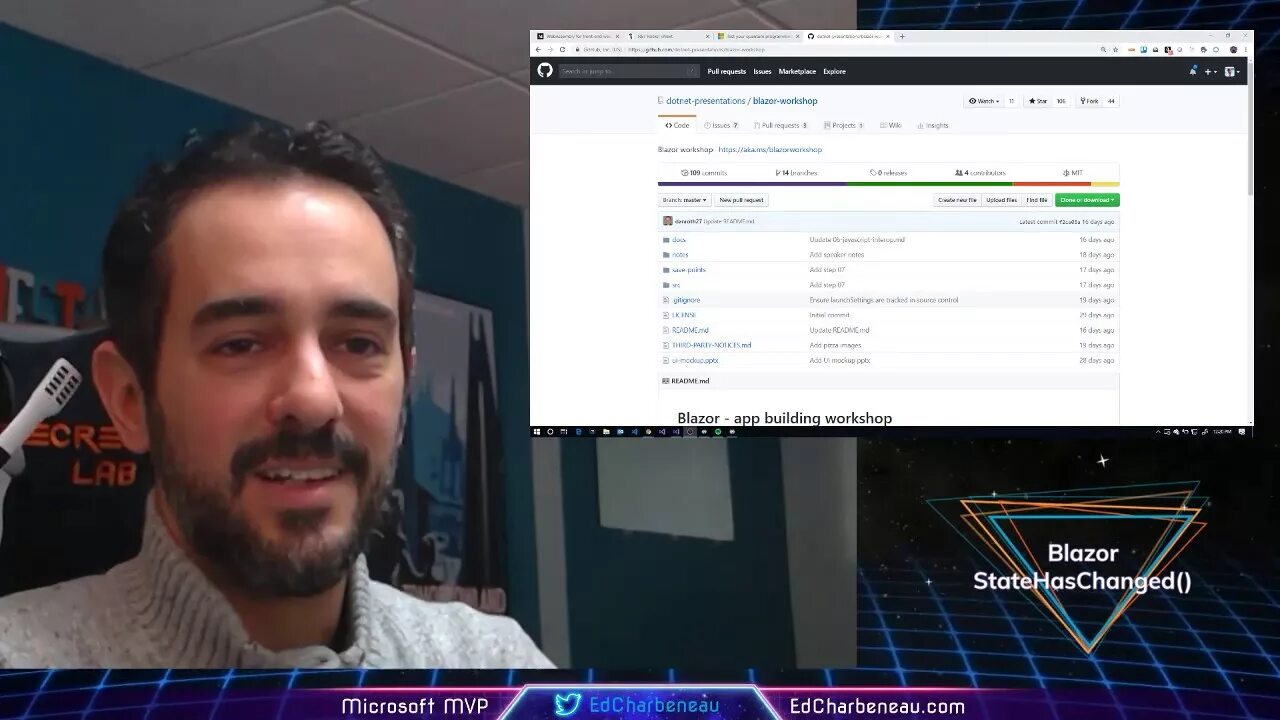Open the src folder
Viewport: 1280px width, 720px height.
tap(676, 285)
